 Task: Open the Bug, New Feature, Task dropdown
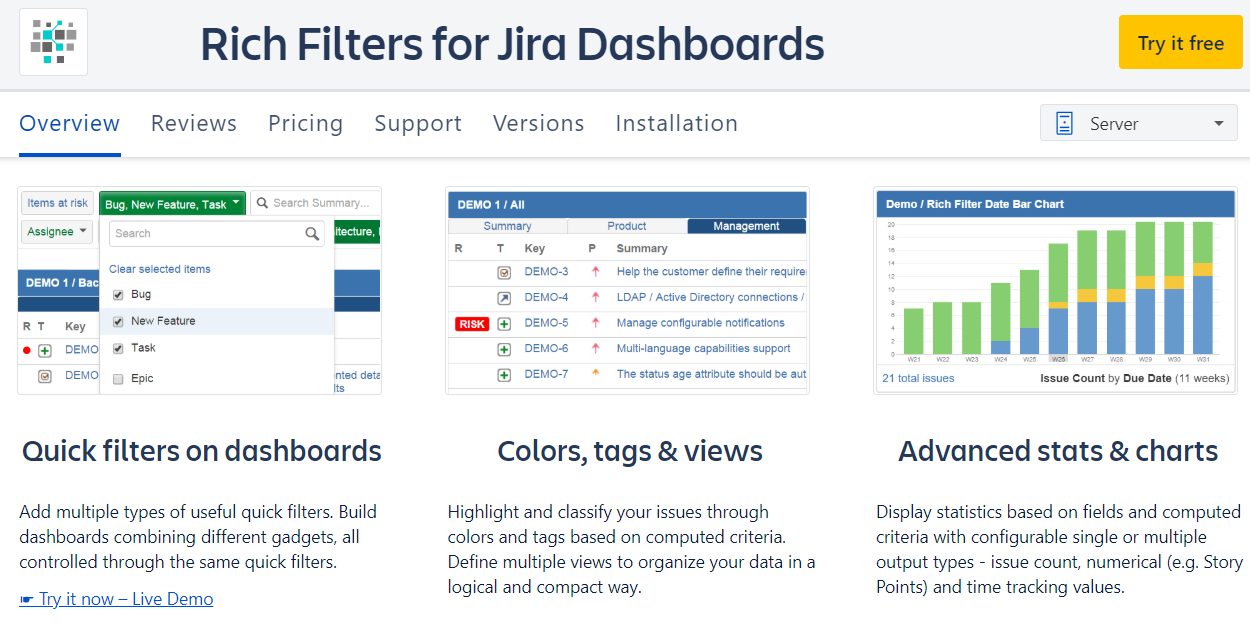(172, 204)
